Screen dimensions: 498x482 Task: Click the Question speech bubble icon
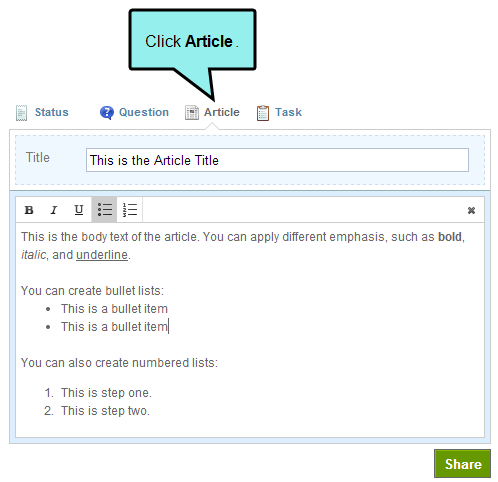tap(107, 113)
